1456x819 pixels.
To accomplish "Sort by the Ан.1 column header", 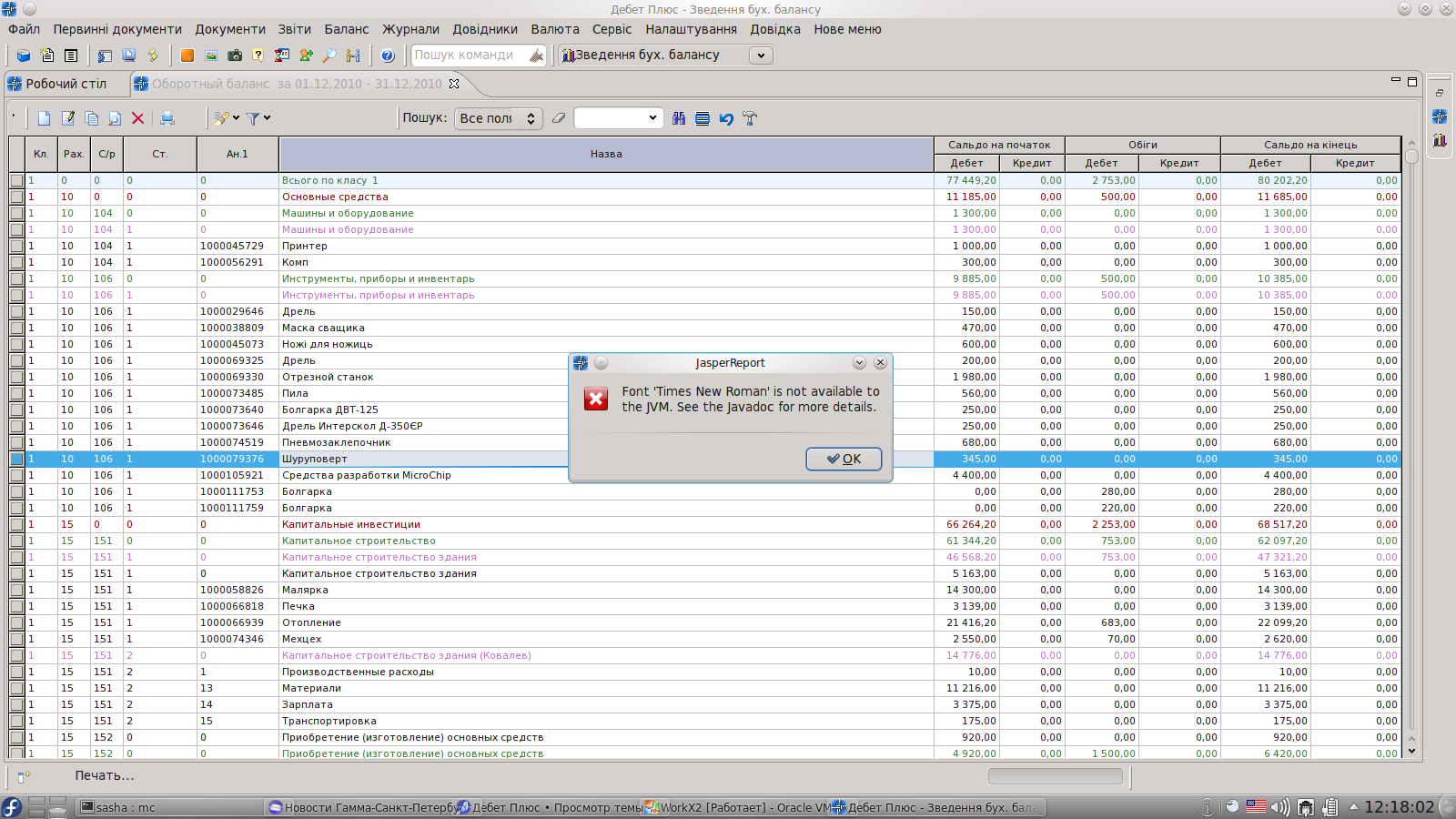I will coord(238,154).
